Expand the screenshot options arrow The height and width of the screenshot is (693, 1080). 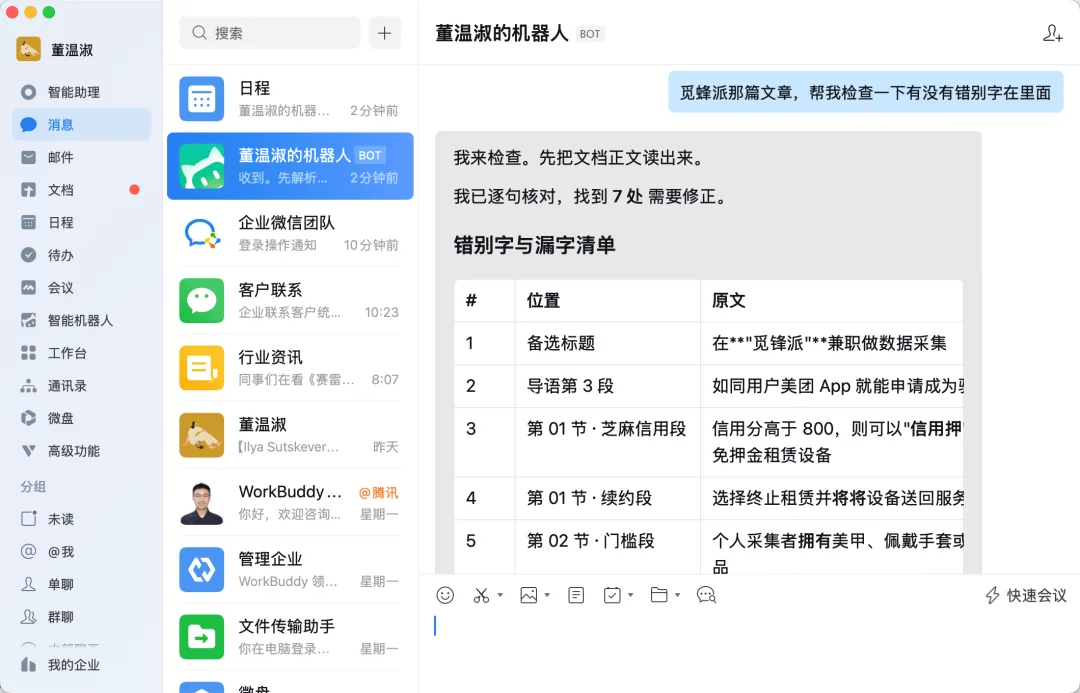click(x=500, y=594)
